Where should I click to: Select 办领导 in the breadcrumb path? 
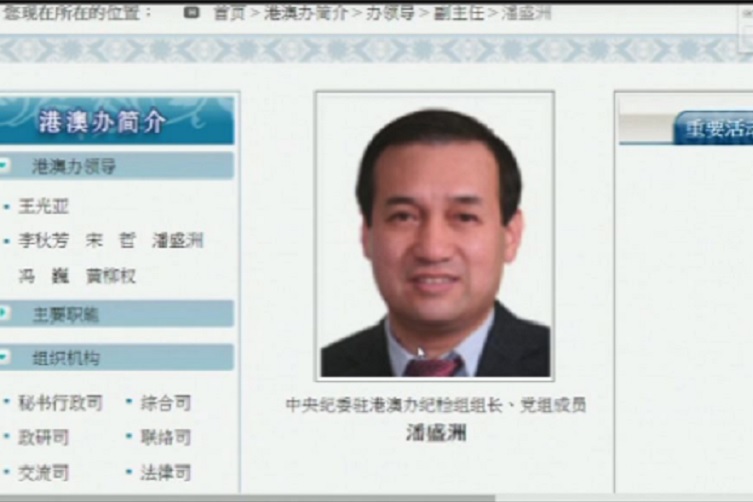coord(390,13)
